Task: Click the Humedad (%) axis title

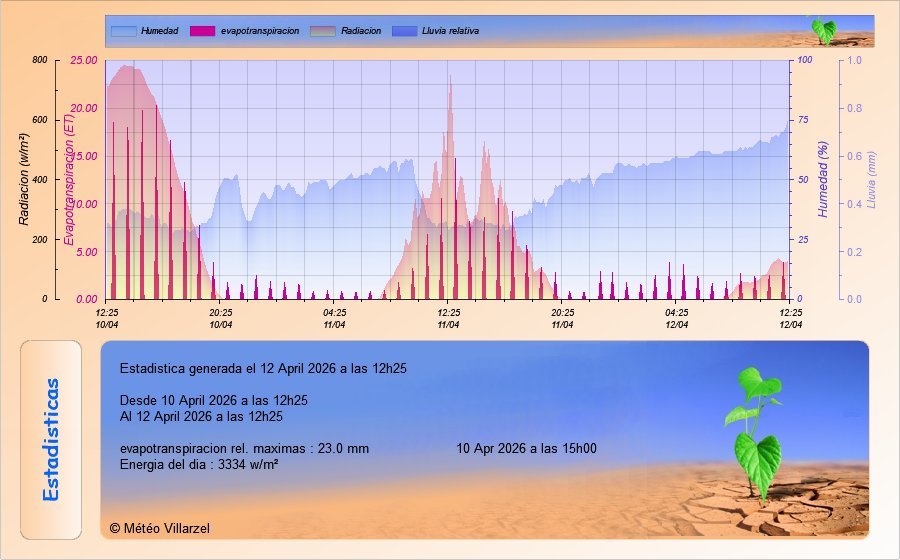Action: 824,178
